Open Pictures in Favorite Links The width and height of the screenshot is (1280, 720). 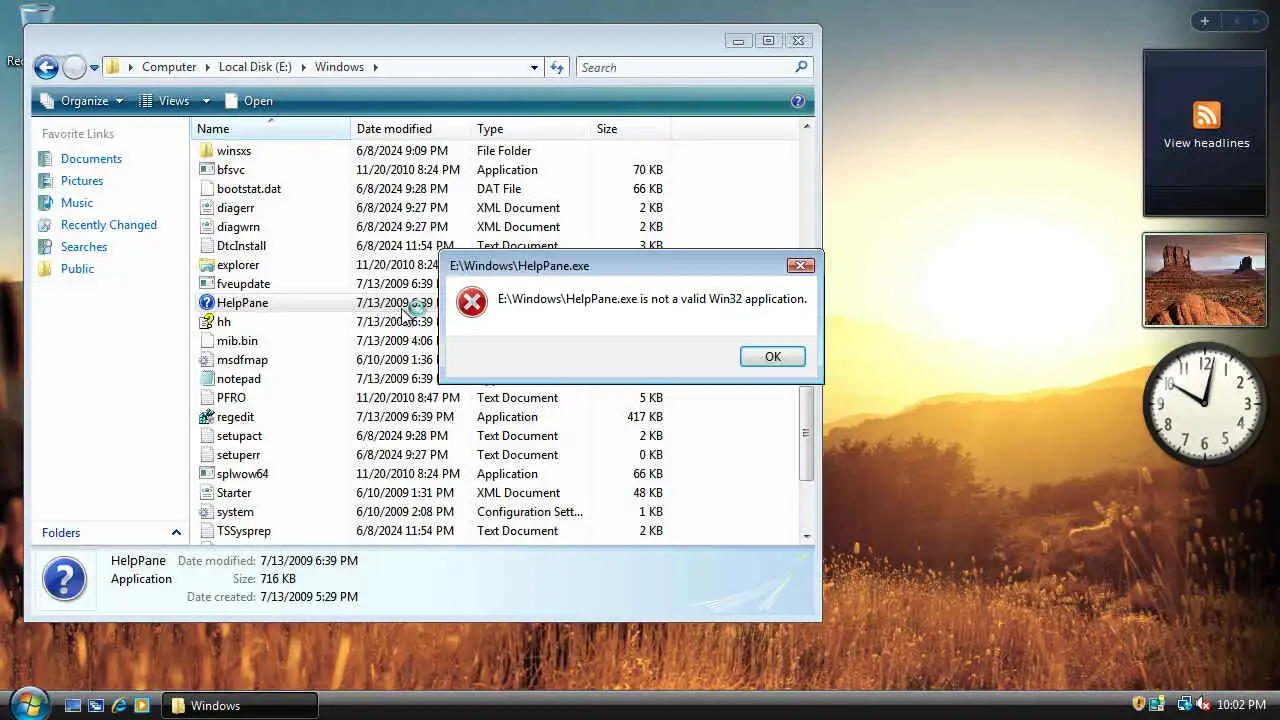coord(82,181)
